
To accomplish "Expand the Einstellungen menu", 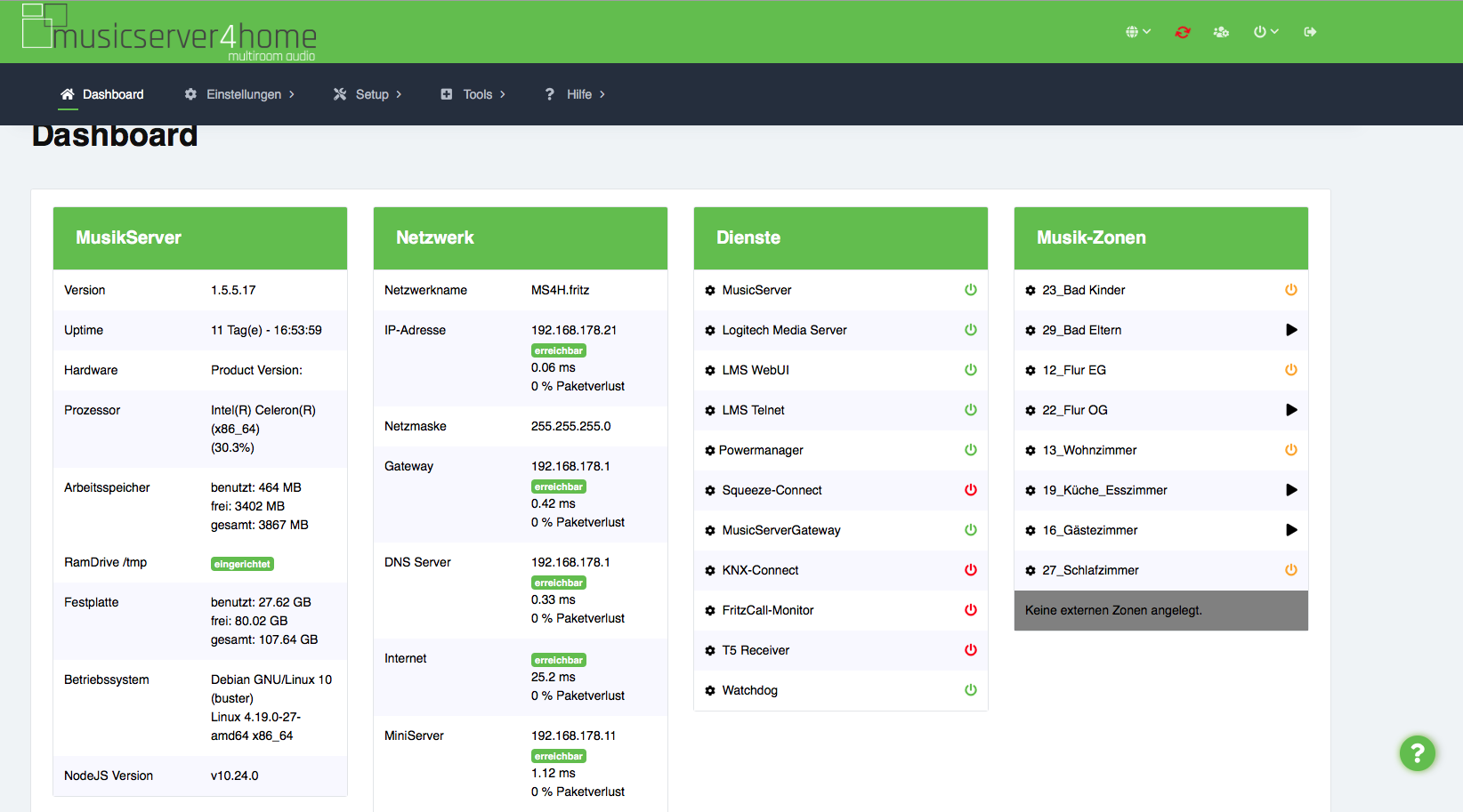I will (239, 94).
